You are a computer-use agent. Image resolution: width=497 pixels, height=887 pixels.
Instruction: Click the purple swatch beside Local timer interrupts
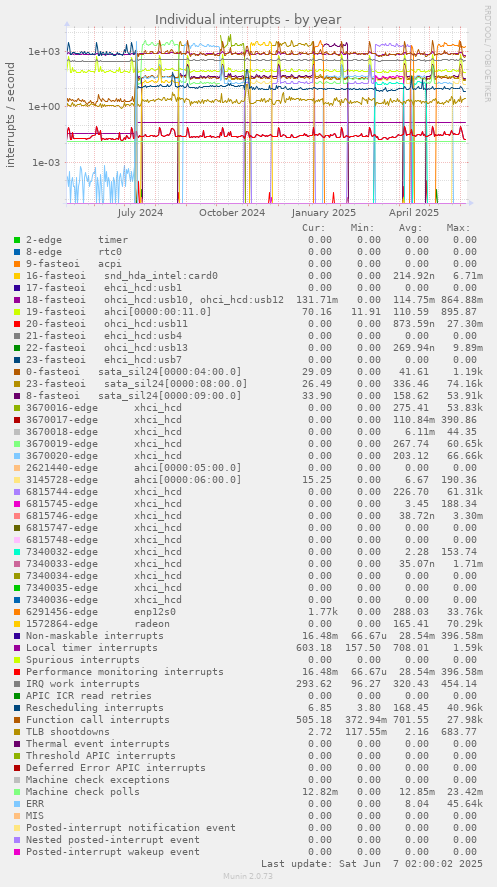pos(17,648)
